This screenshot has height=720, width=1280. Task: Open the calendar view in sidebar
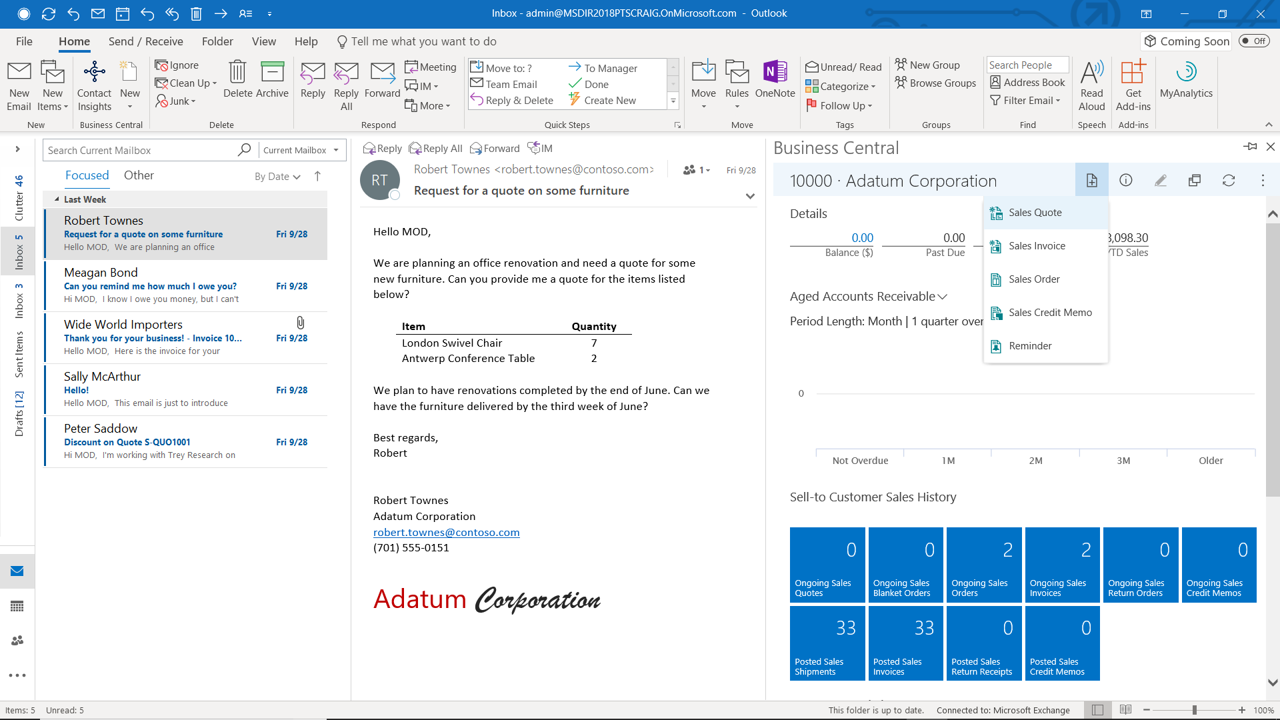17,606
